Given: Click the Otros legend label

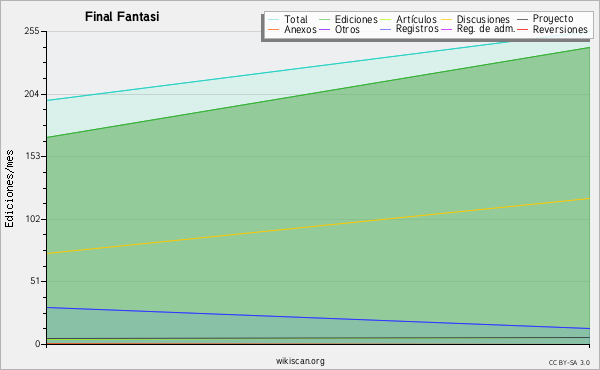Looking at the screenshot, I should click(x=347, y=29).
